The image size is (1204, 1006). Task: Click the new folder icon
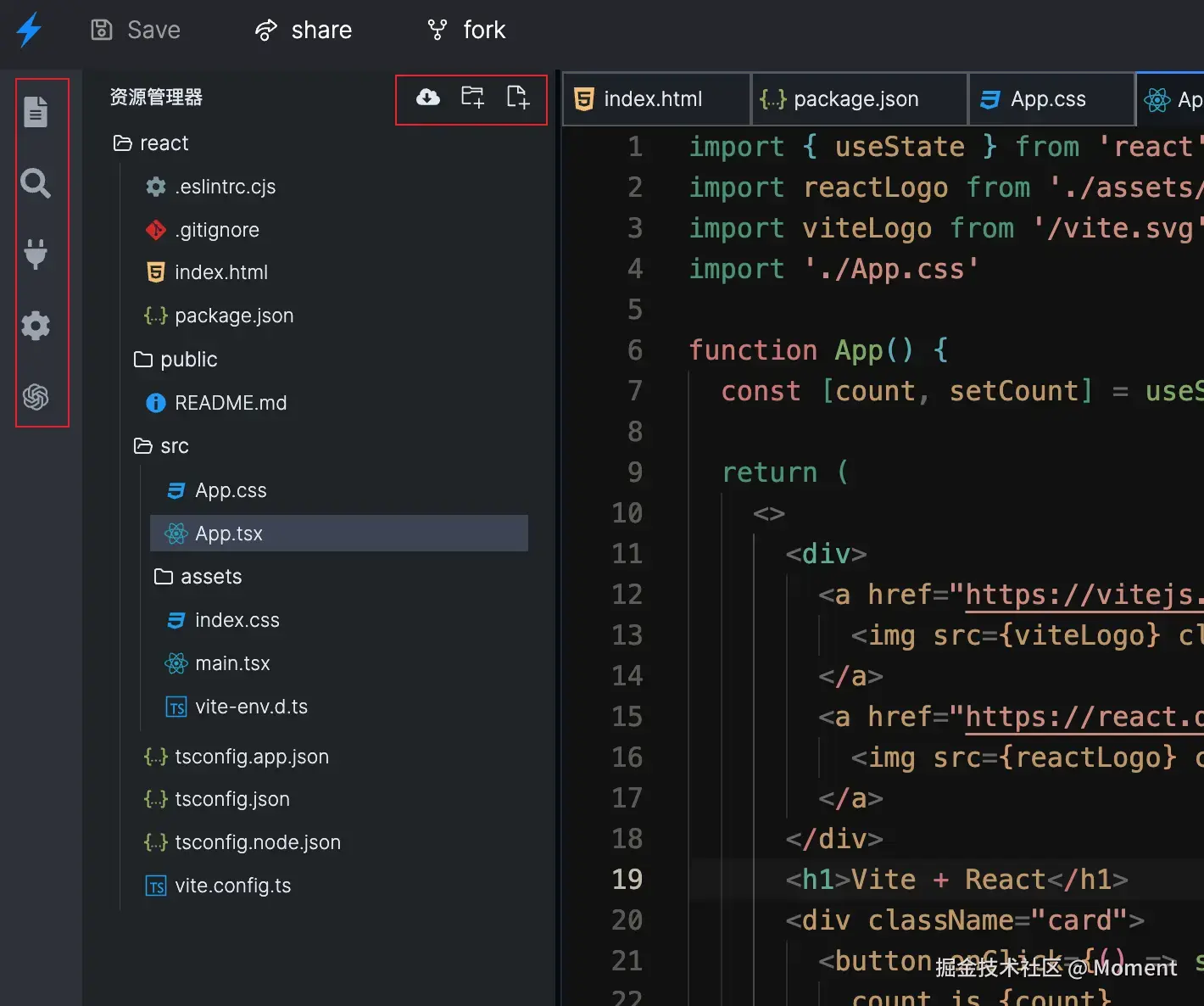[472, 97]
